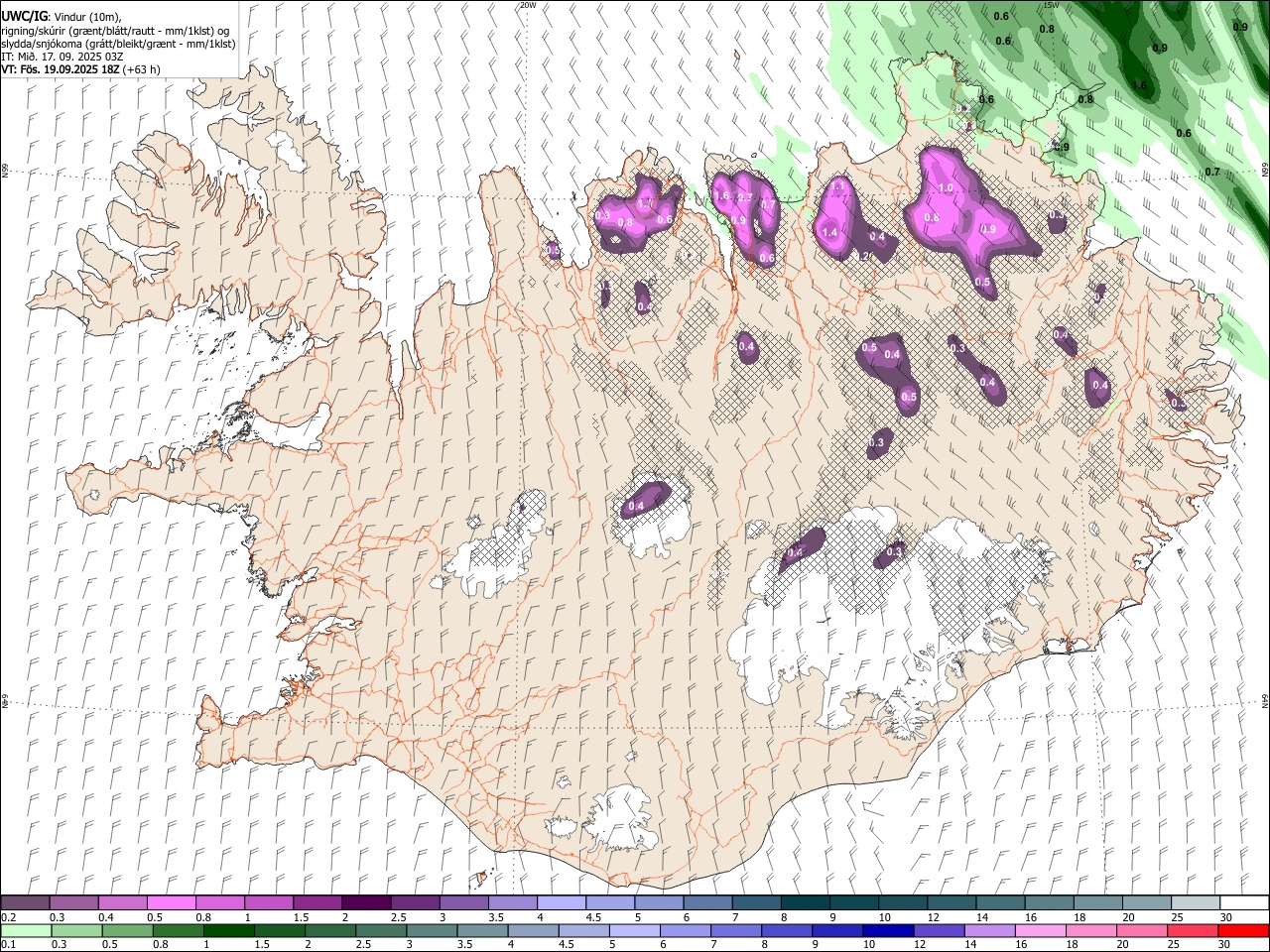
Task: Select top-row legend swatch starting at 6
Action: click(x=706, y=903)
